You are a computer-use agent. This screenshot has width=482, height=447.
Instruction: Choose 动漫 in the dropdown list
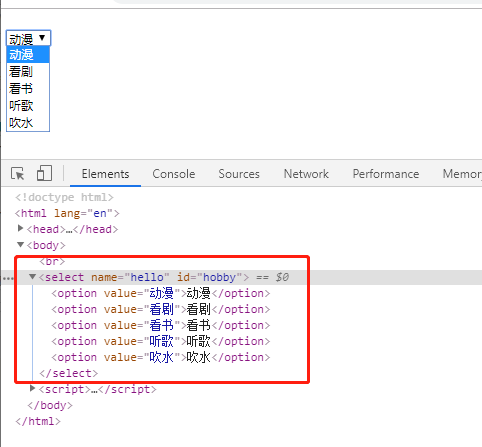pyautogui.click(x=28, y=54)
